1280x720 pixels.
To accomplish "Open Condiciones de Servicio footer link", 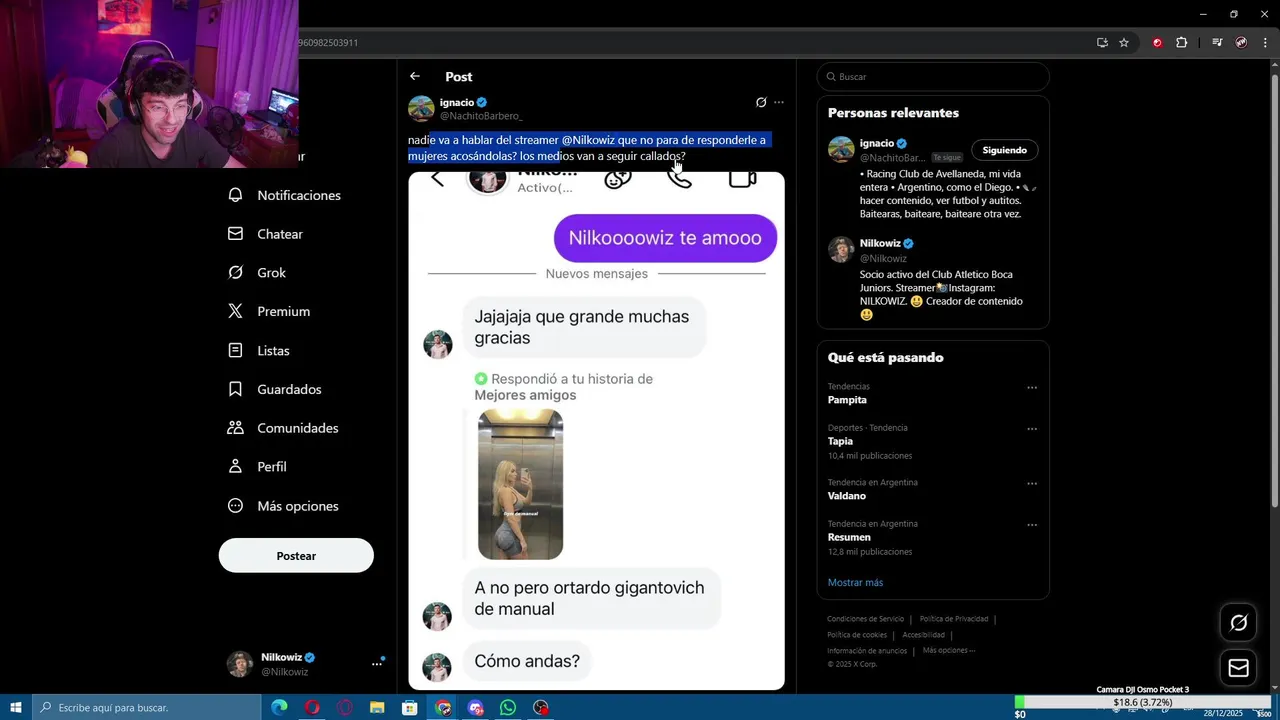I will coord(865,619).
